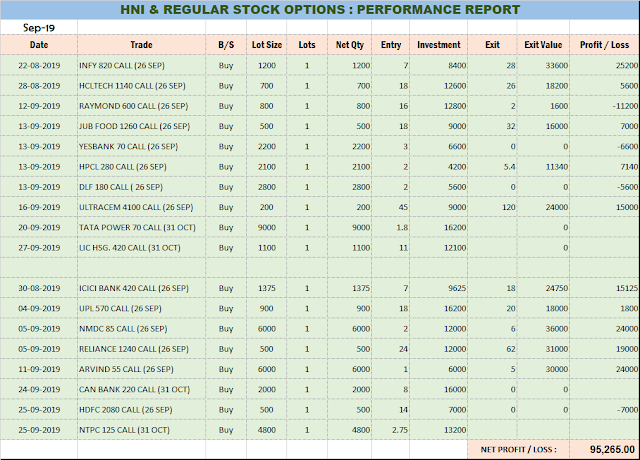Click the date 30-08-2019

pyautogui.click(x=39, y=288)
